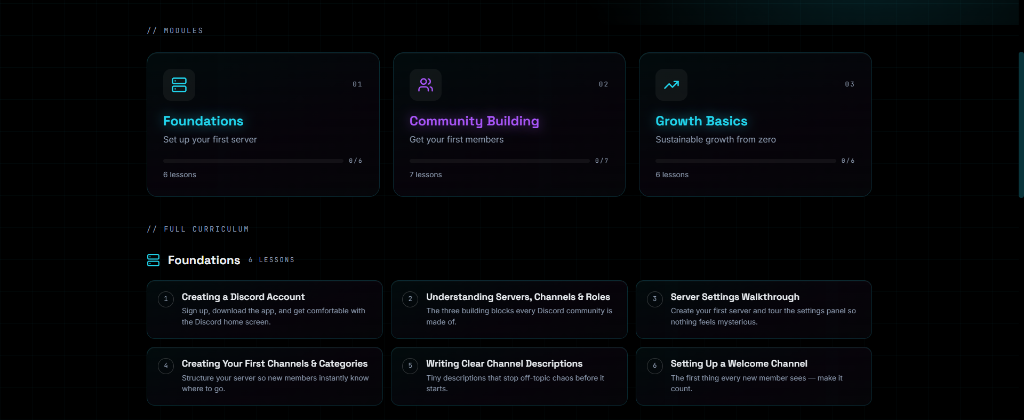Screen dimensions: 1024x420
Task: Click the Community Building progress bar
Action: [500, 161]
